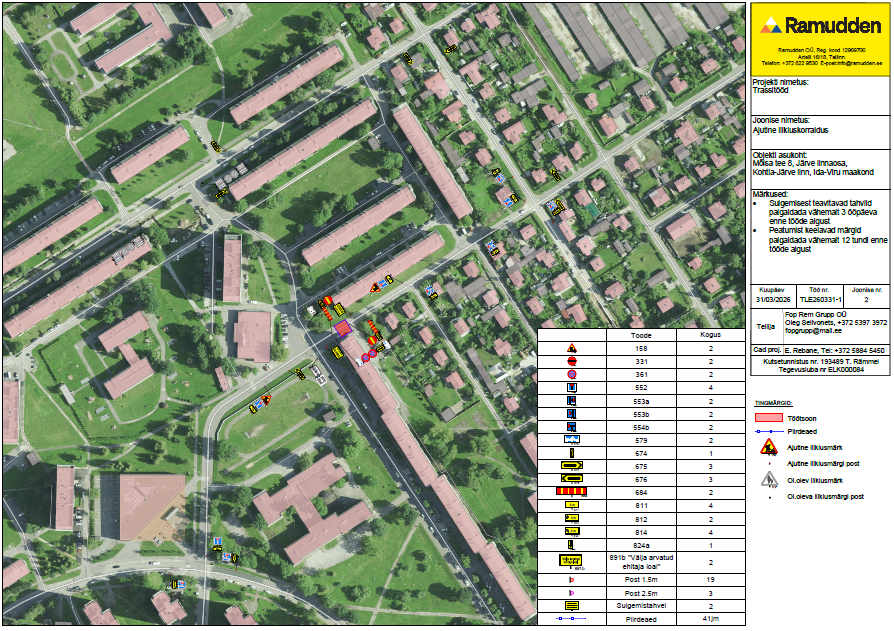Select the yellow right-arrow sign 675 icon
This screenshot has width=894, height=631.
click(x=572, y=466)
